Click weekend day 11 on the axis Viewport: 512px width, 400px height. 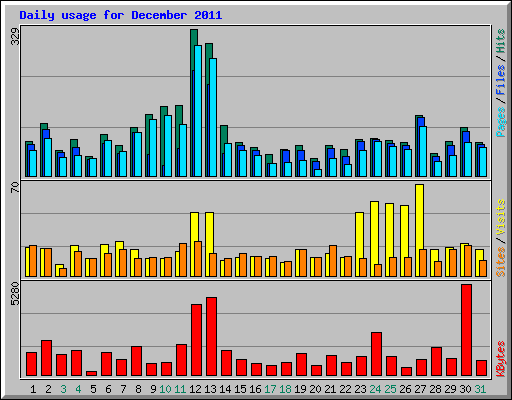tap(180, 389)
